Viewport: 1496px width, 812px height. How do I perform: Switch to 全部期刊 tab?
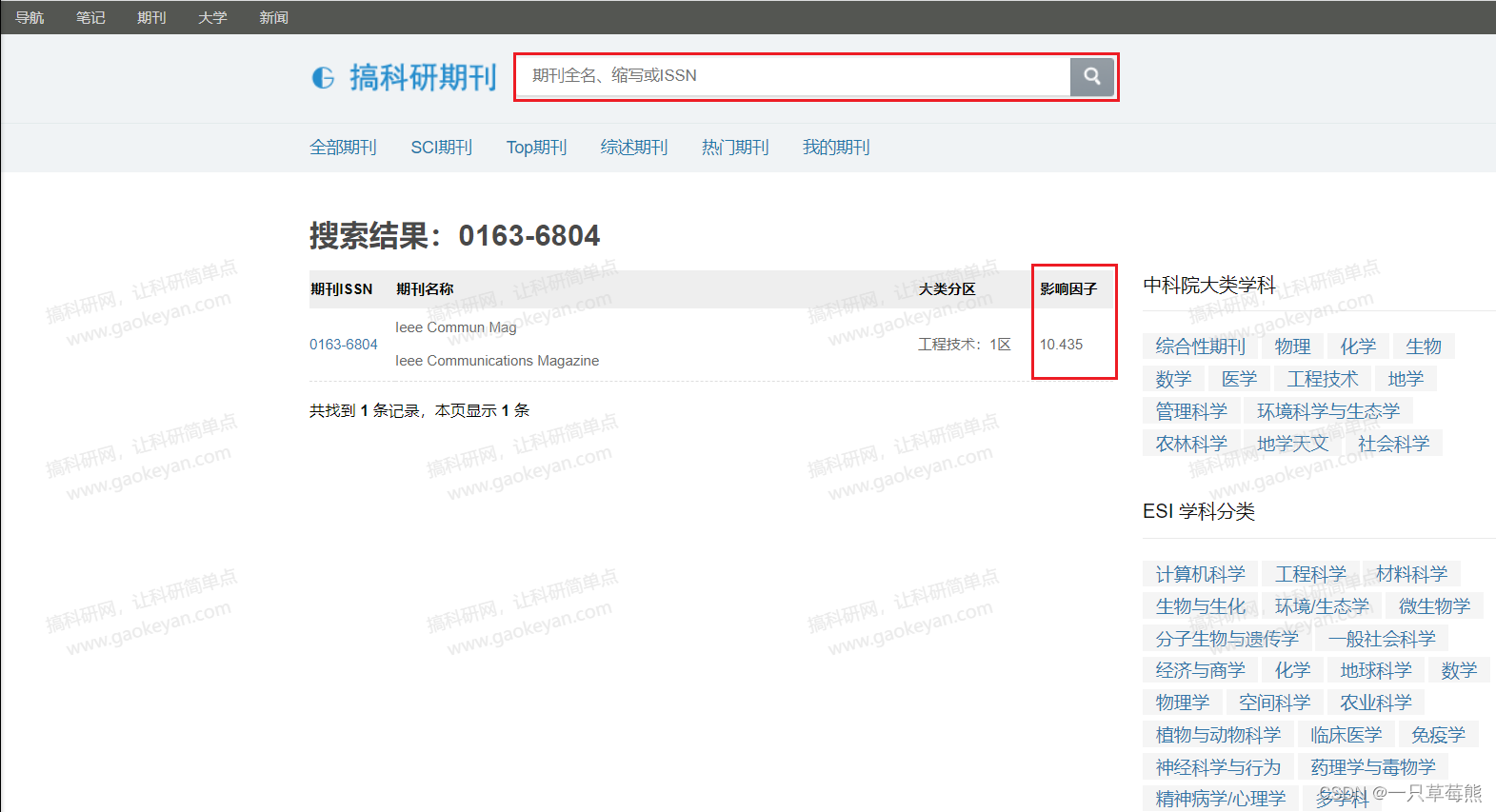pyautogui.click(x=343, y=148)
